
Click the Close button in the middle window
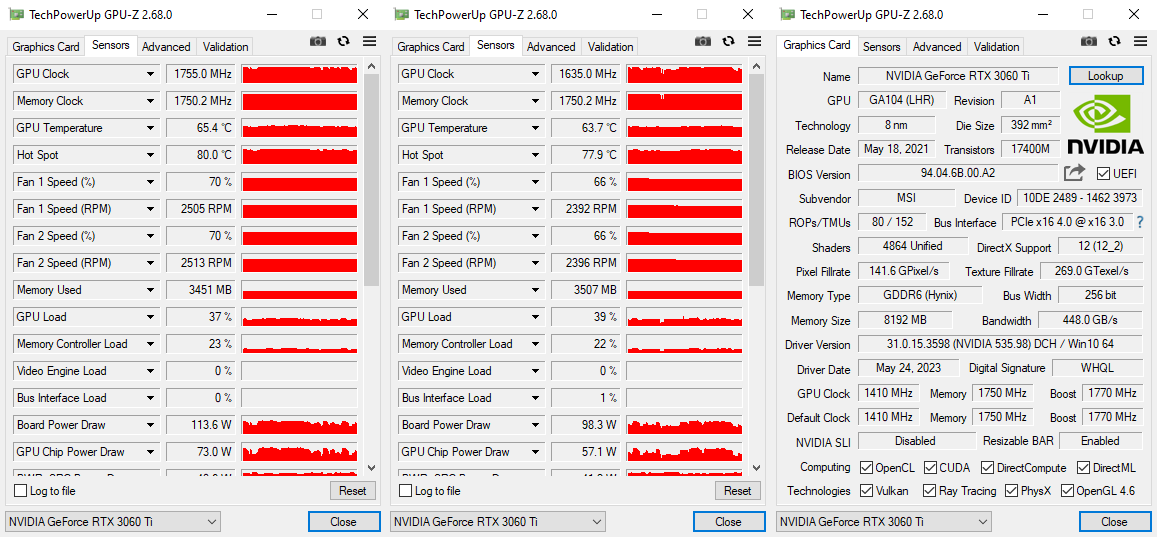[728, 522]
